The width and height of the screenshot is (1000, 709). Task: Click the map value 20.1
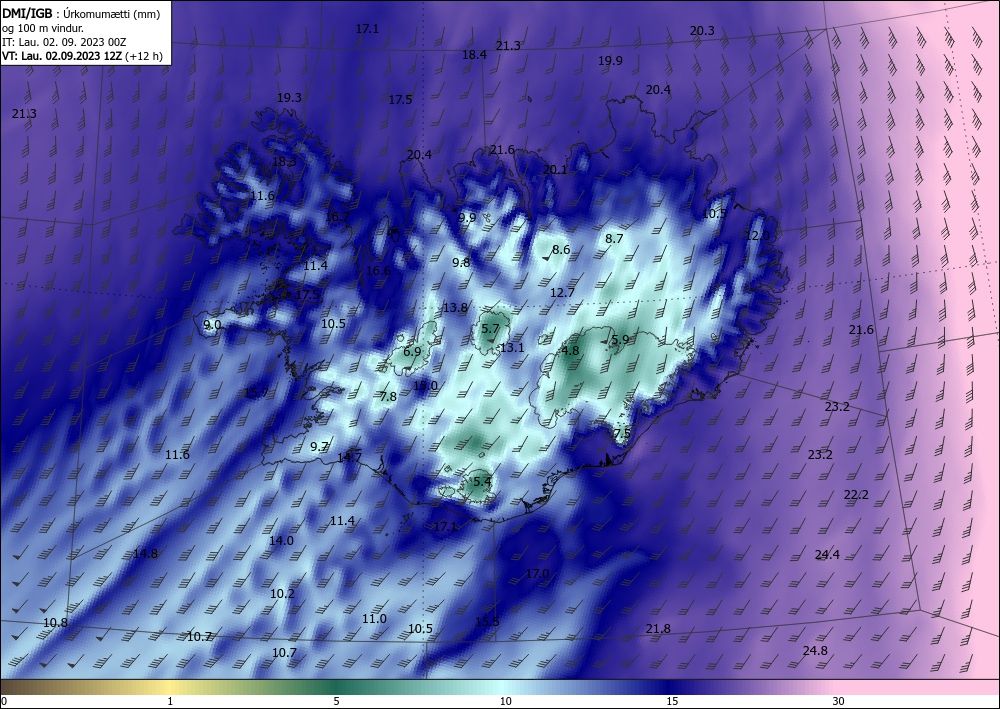click(x=555, y=170)
